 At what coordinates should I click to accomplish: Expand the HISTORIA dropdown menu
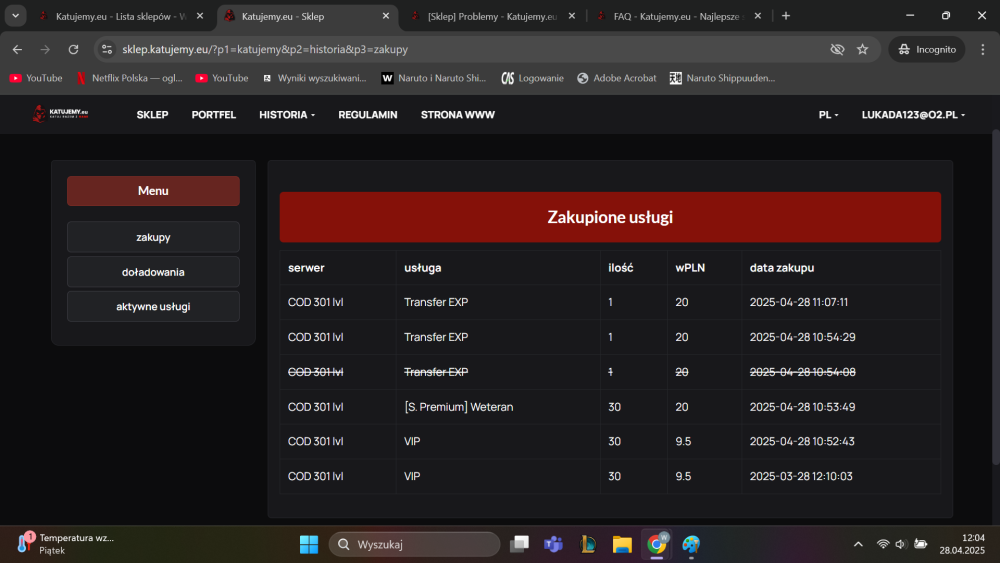[287, 115]
